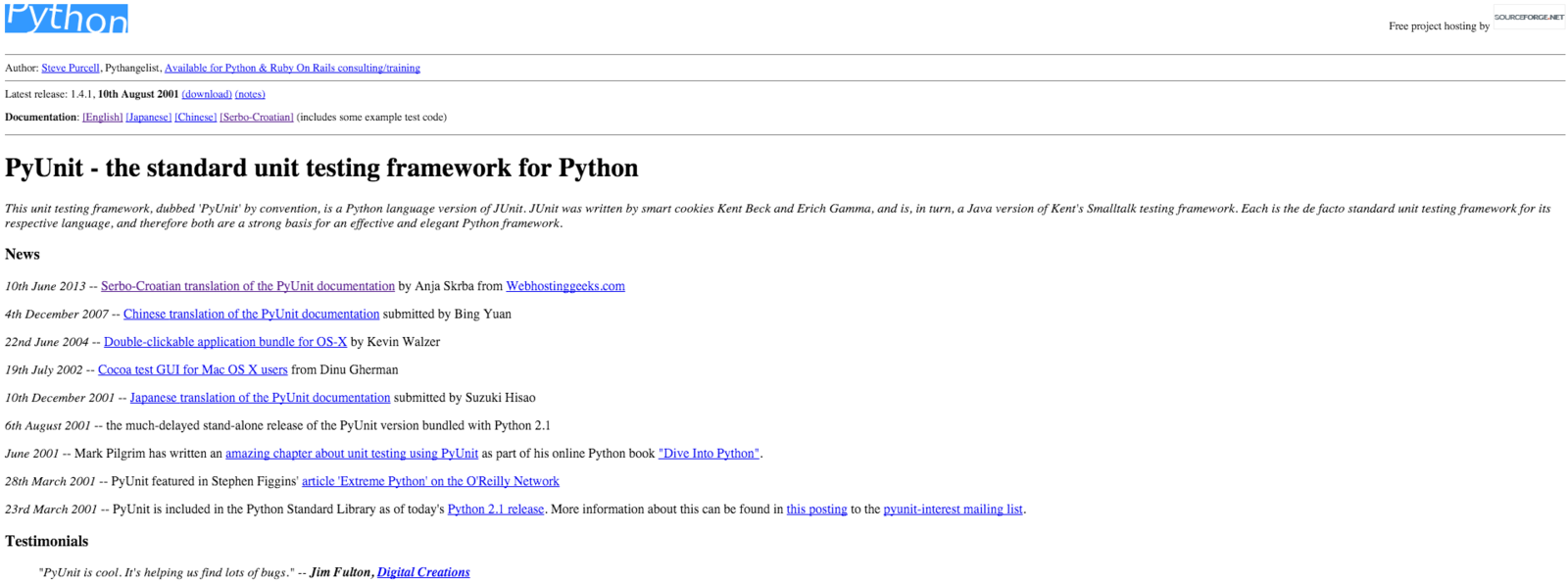The width and height of the screenshot is (1568, 583).
Task: Click '10th August 2001' release date text
Action: 138,94
